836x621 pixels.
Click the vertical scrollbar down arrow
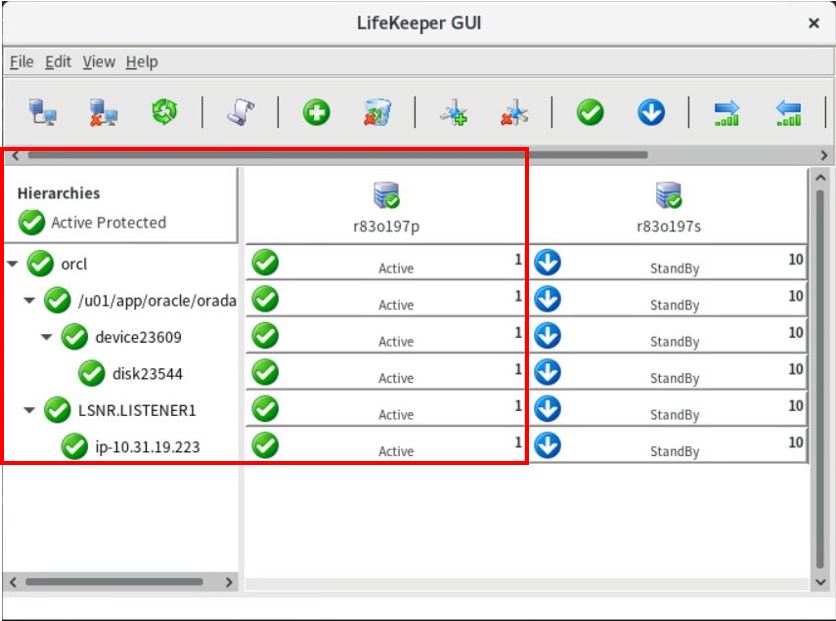coord(821,582)
